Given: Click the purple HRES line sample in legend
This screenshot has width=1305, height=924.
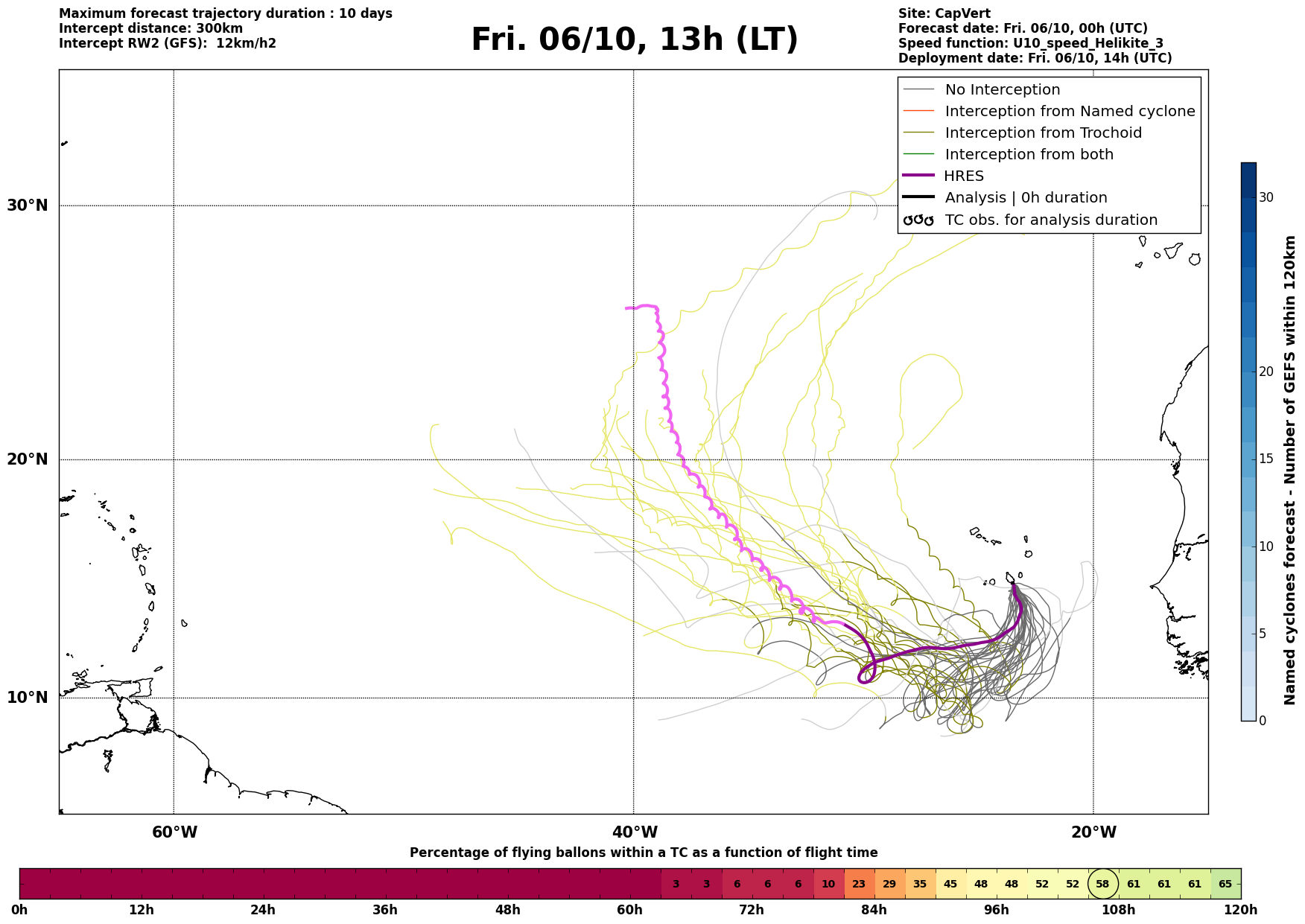Looking at the screenshot, I should point(918,176).
